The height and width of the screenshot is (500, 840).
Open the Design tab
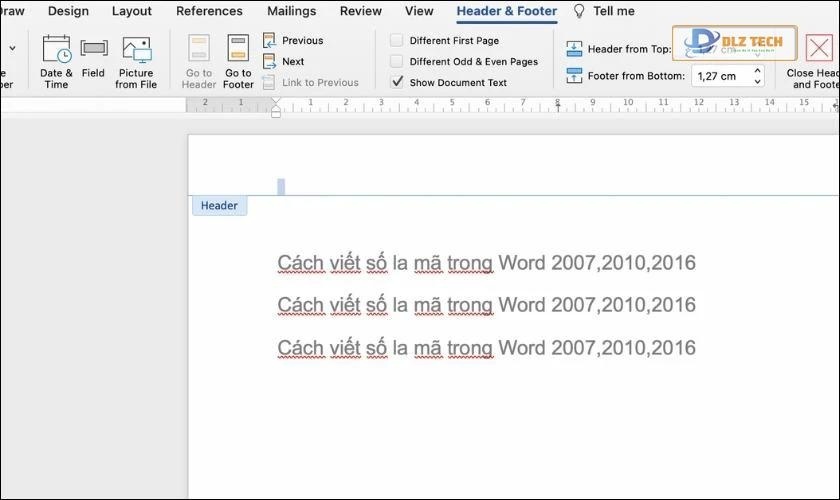click(x=68, y=11)
